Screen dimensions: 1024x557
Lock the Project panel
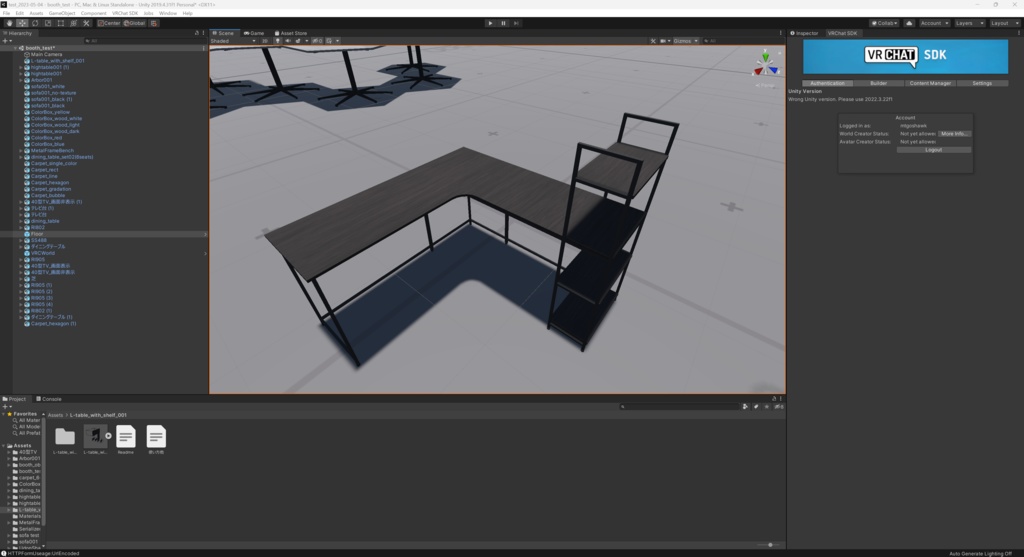point(774,398)
